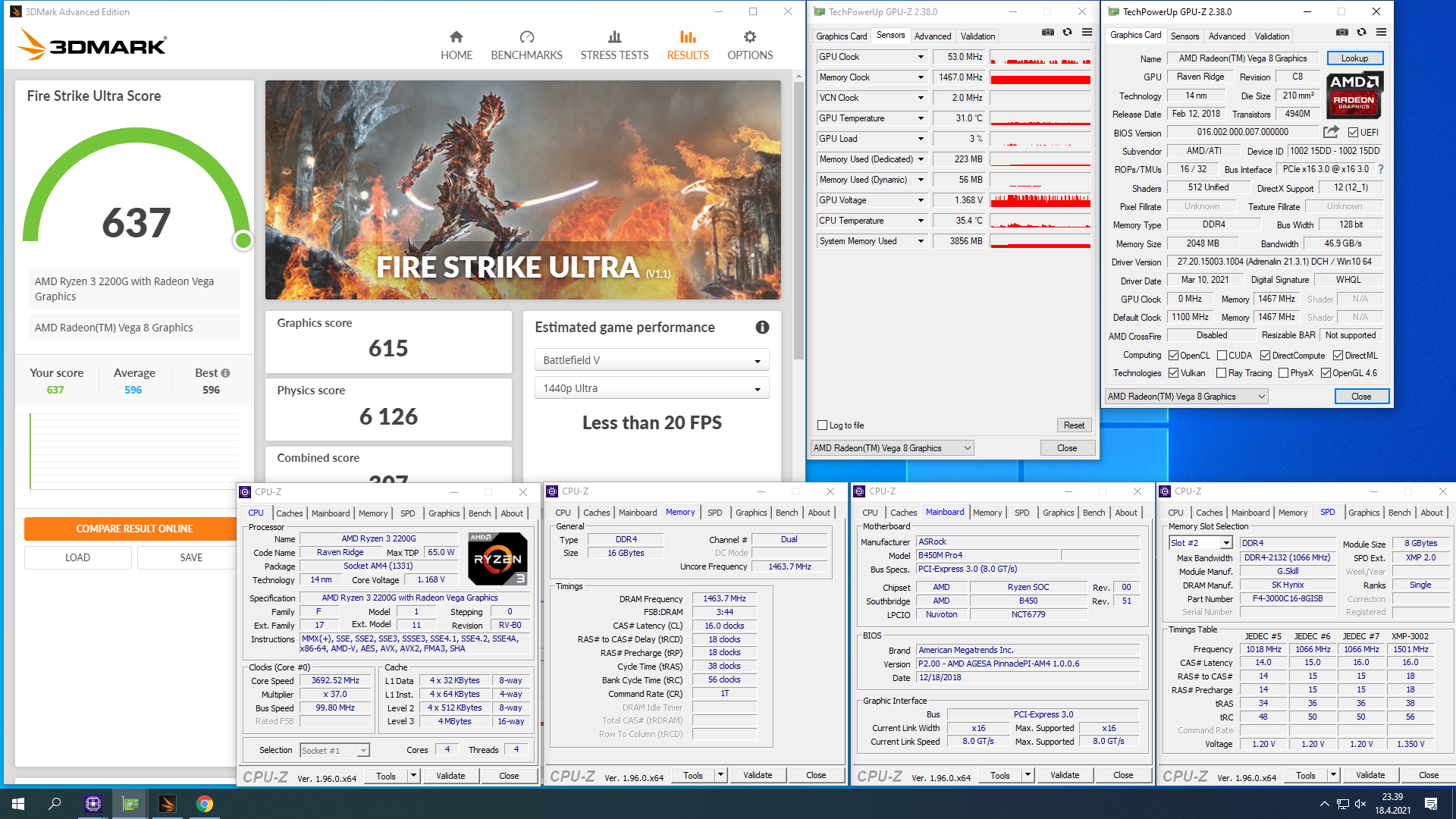Click the Bus Interface question mark in GPU-Z

pos(1380,169)
